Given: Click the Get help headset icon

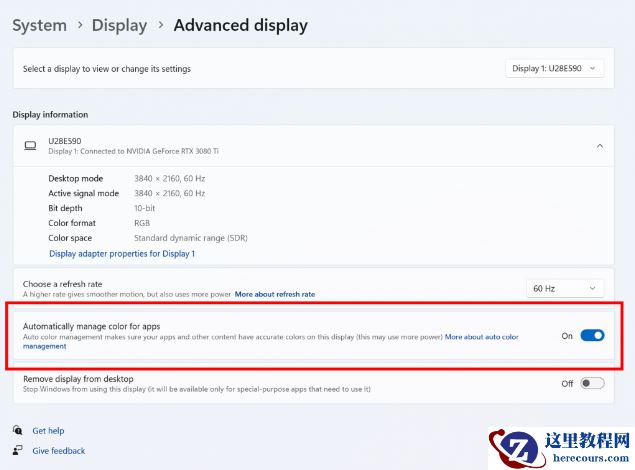Looking at the screenshot, I should tap(17, 430).
